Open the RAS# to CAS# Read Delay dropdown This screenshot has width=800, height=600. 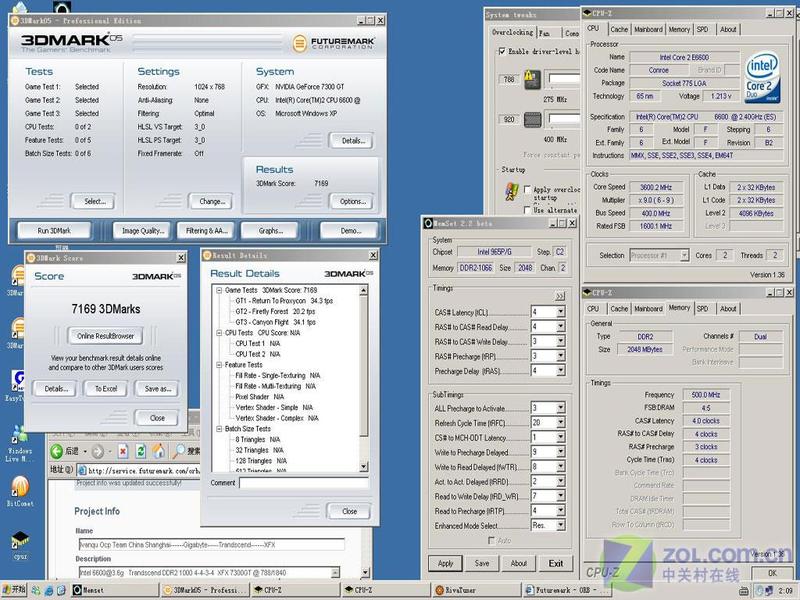click(x=561, y=327)
